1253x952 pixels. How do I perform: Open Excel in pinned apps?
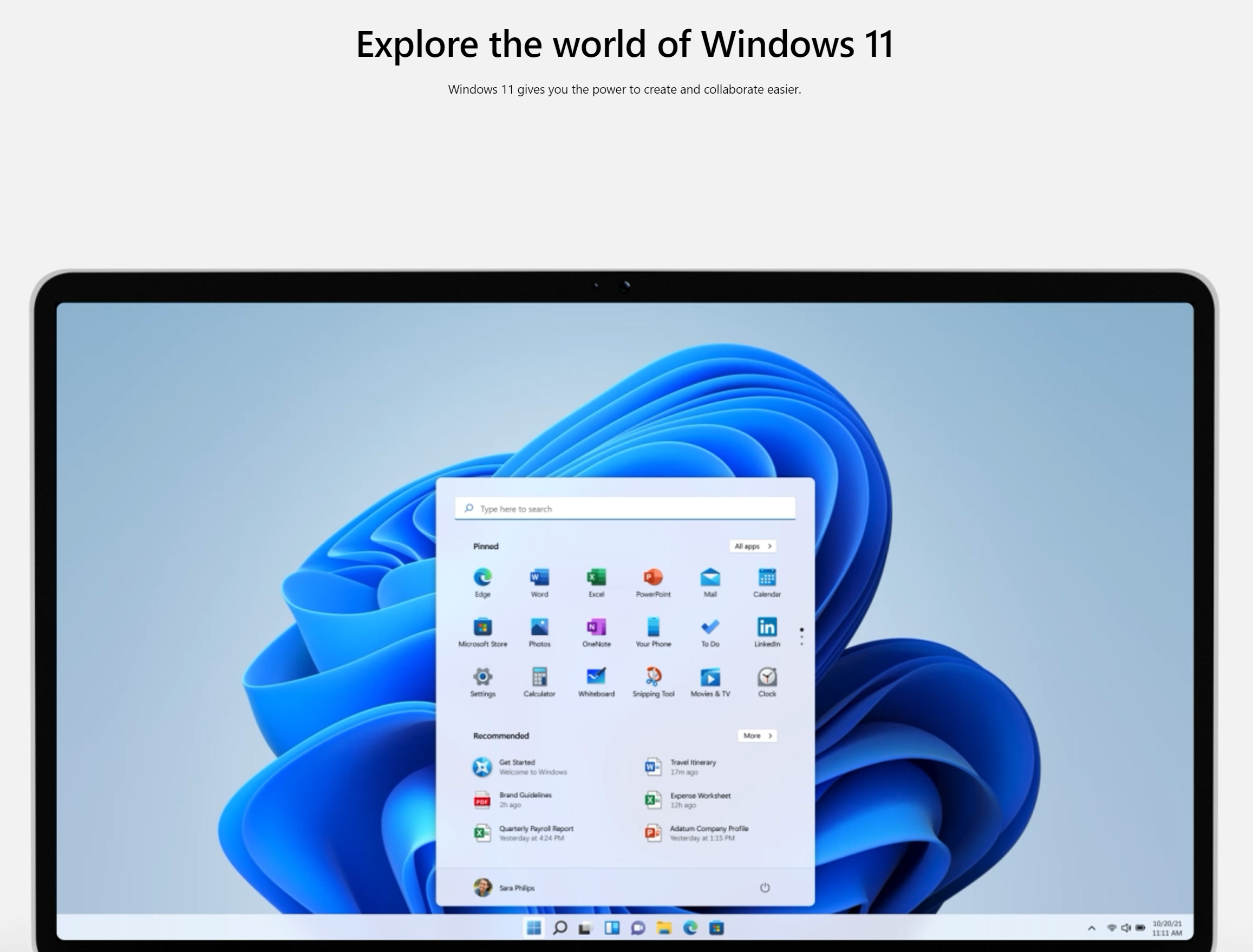tap(596, 582)
